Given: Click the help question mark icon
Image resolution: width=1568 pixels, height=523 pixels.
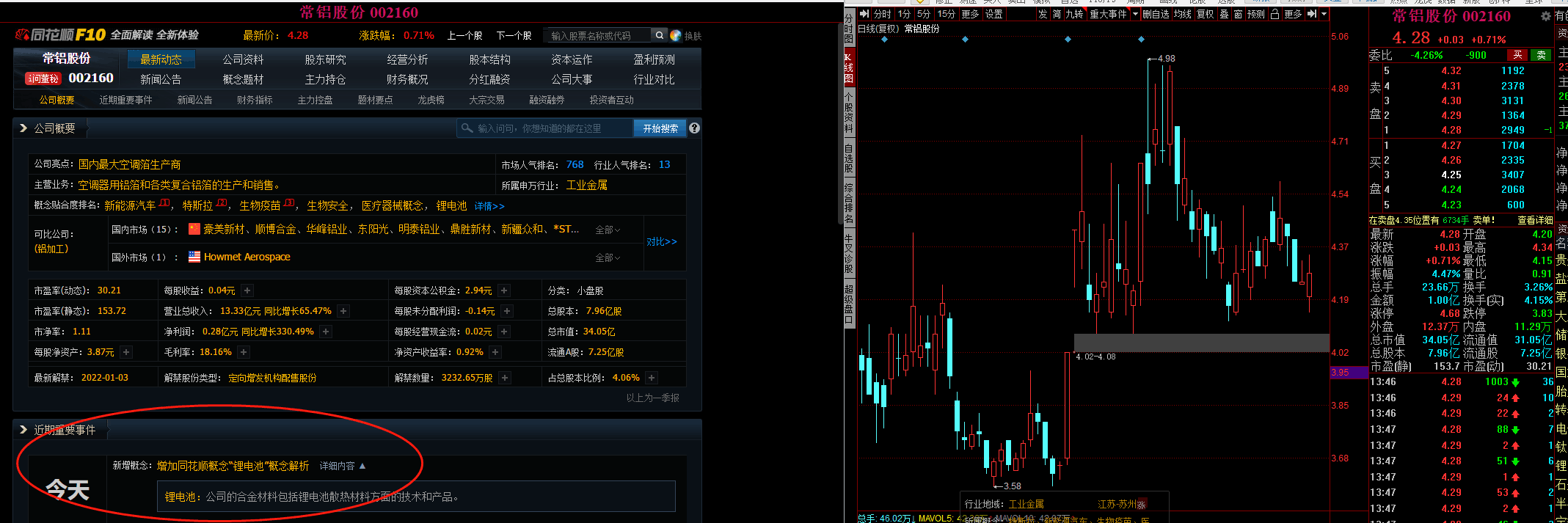Looking at the screenshot, I should point(694,128).
